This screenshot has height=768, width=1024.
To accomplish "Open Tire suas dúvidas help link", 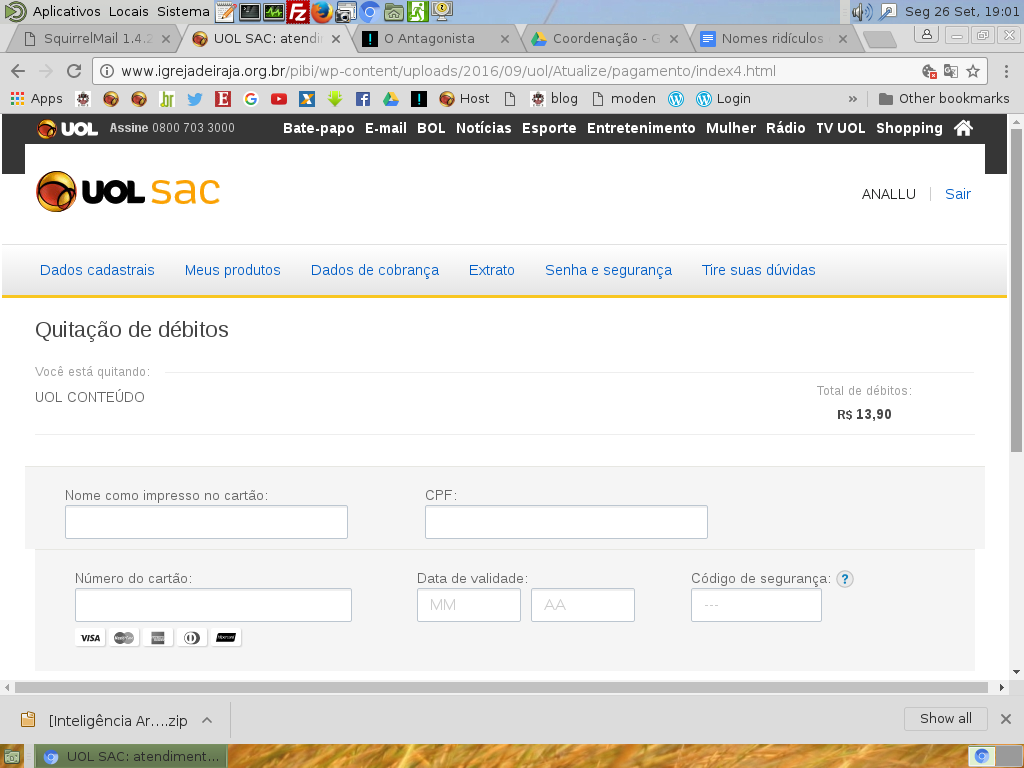I will 759,270.
